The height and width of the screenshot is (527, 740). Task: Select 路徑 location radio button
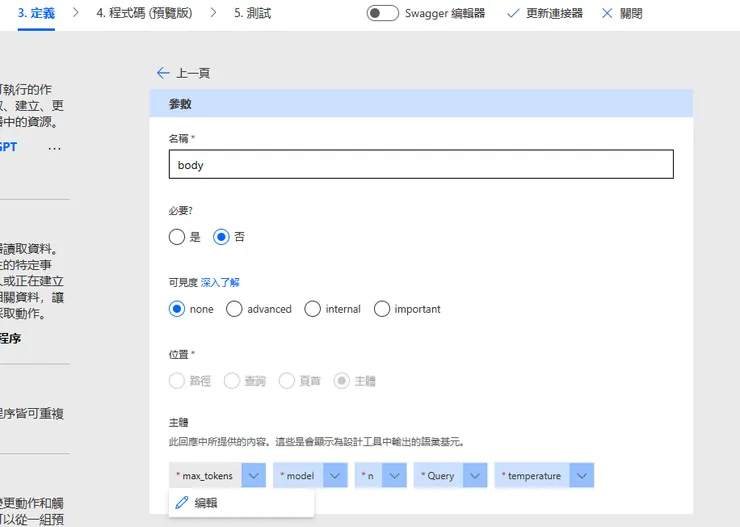tap(177, 381)
